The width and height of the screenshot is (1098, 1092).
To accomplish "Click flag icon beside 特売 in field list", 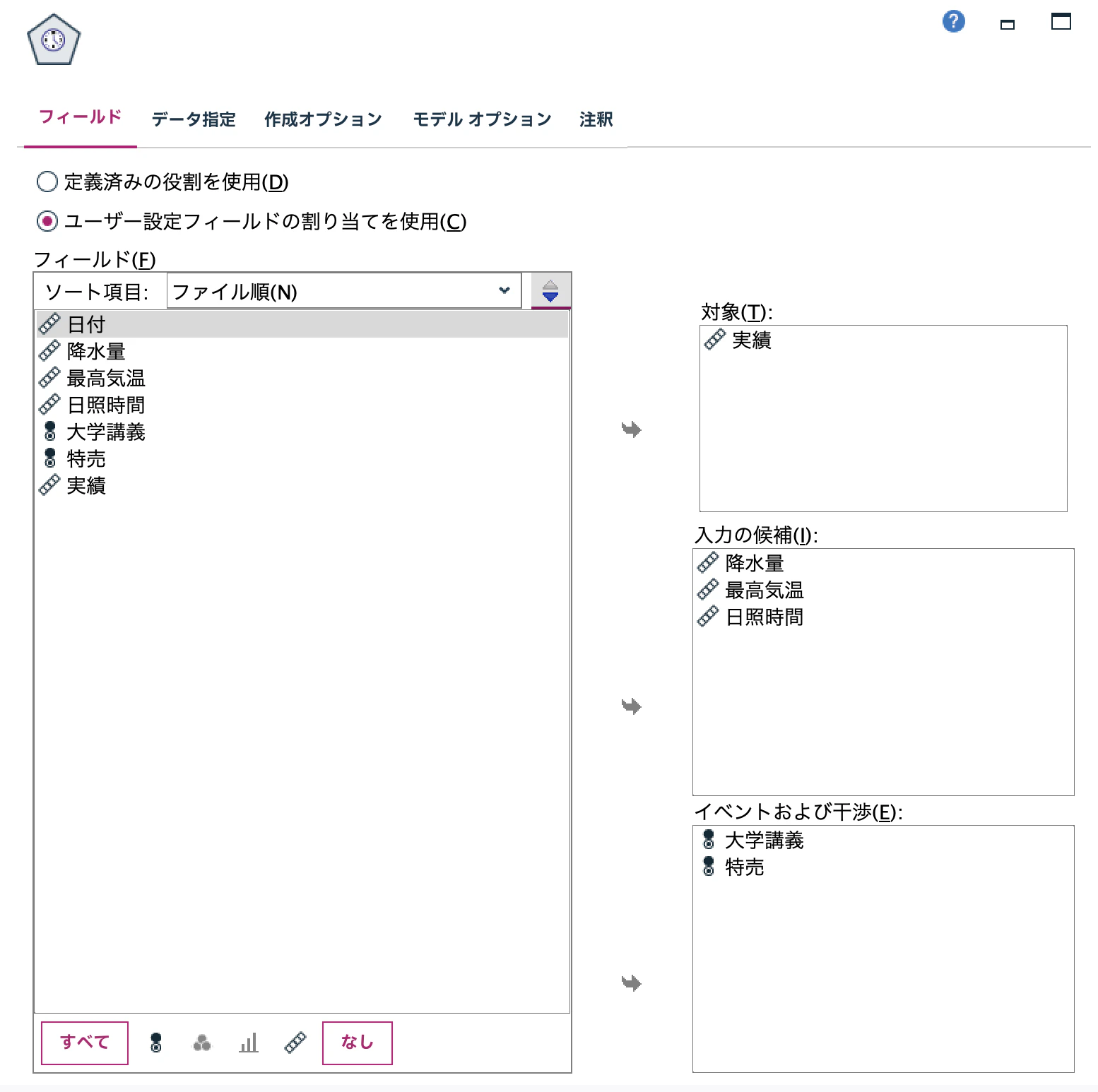I will [50, 458].
